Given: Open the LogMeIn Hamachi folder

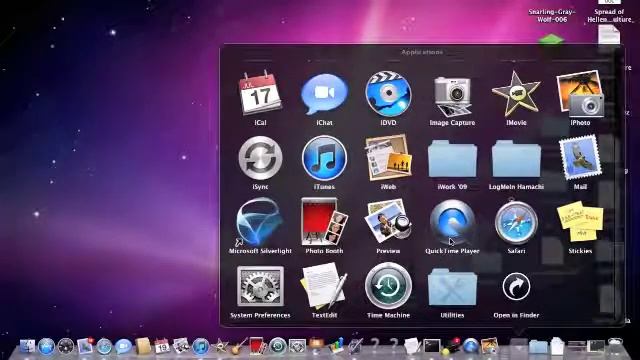Looking at the screenshot, I should (x=516, y=159).
